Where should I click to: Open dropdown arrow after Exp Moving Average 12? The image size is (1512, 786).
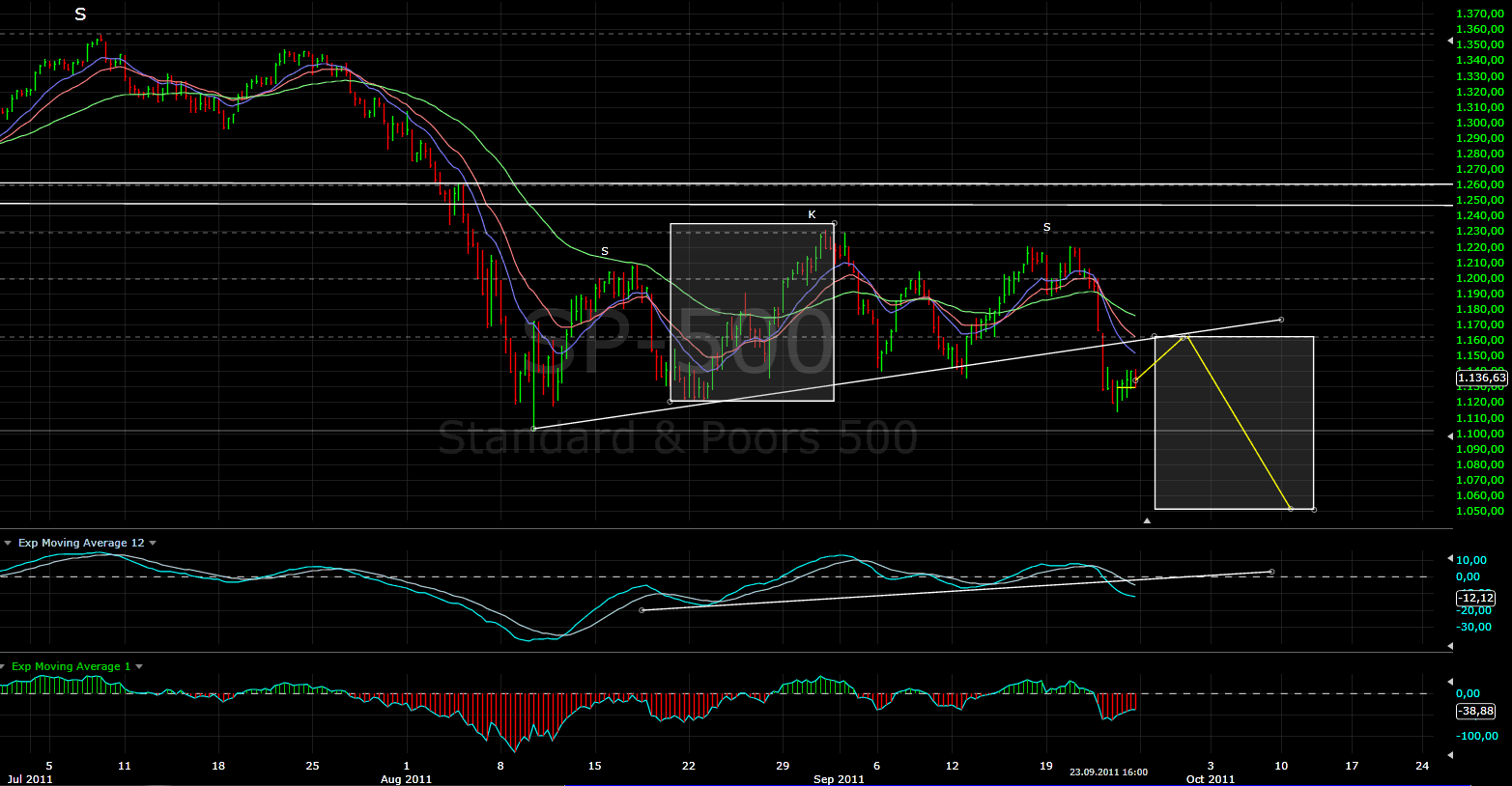coord(153,544)
